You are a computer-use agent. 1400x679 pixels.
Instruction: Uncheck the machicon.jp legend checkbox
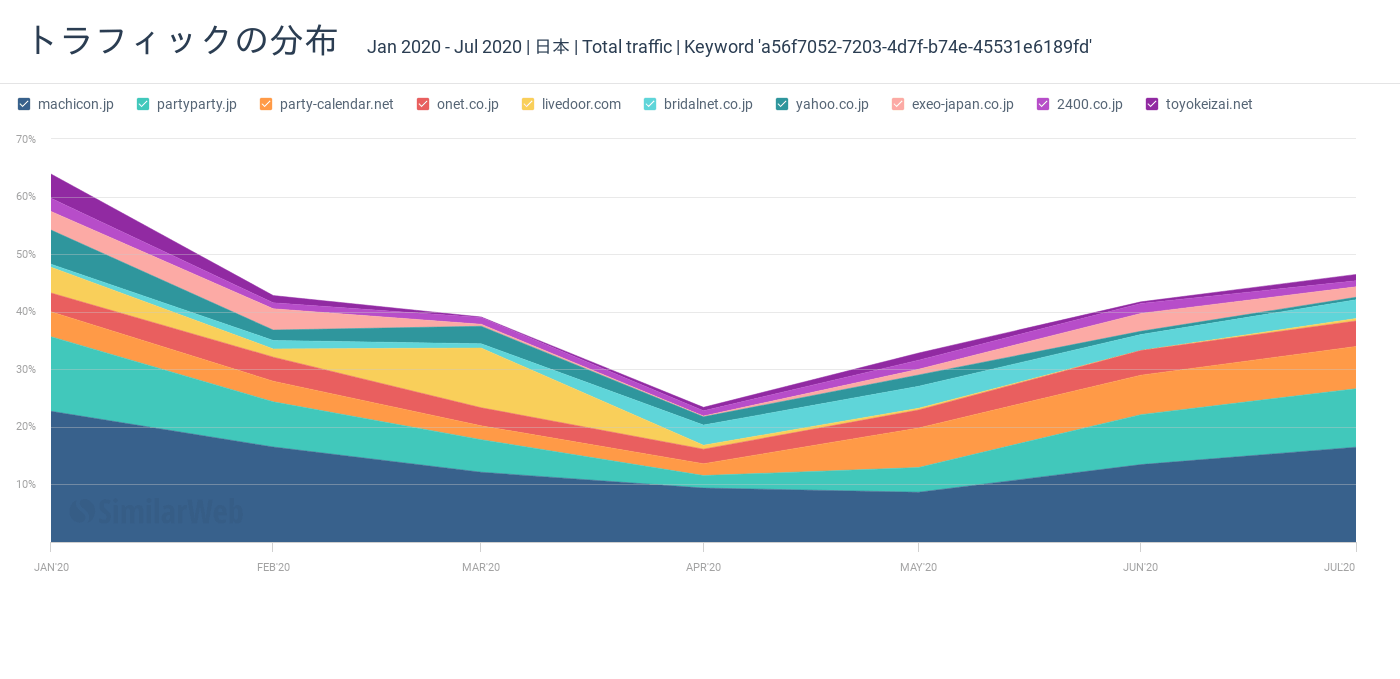25,104
